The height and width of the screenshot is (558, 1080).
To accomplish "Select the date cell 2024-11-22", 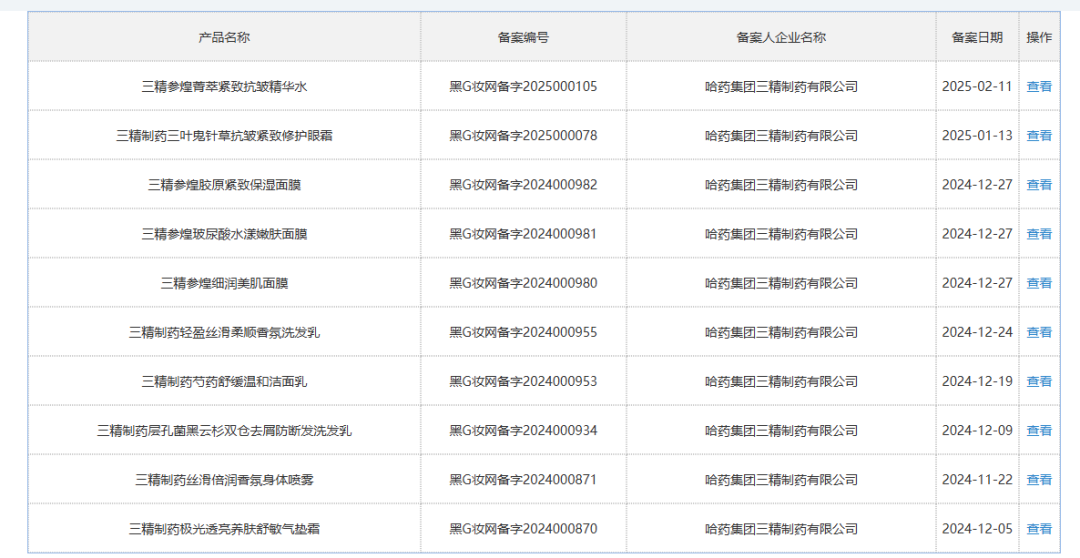I will 977,480.
